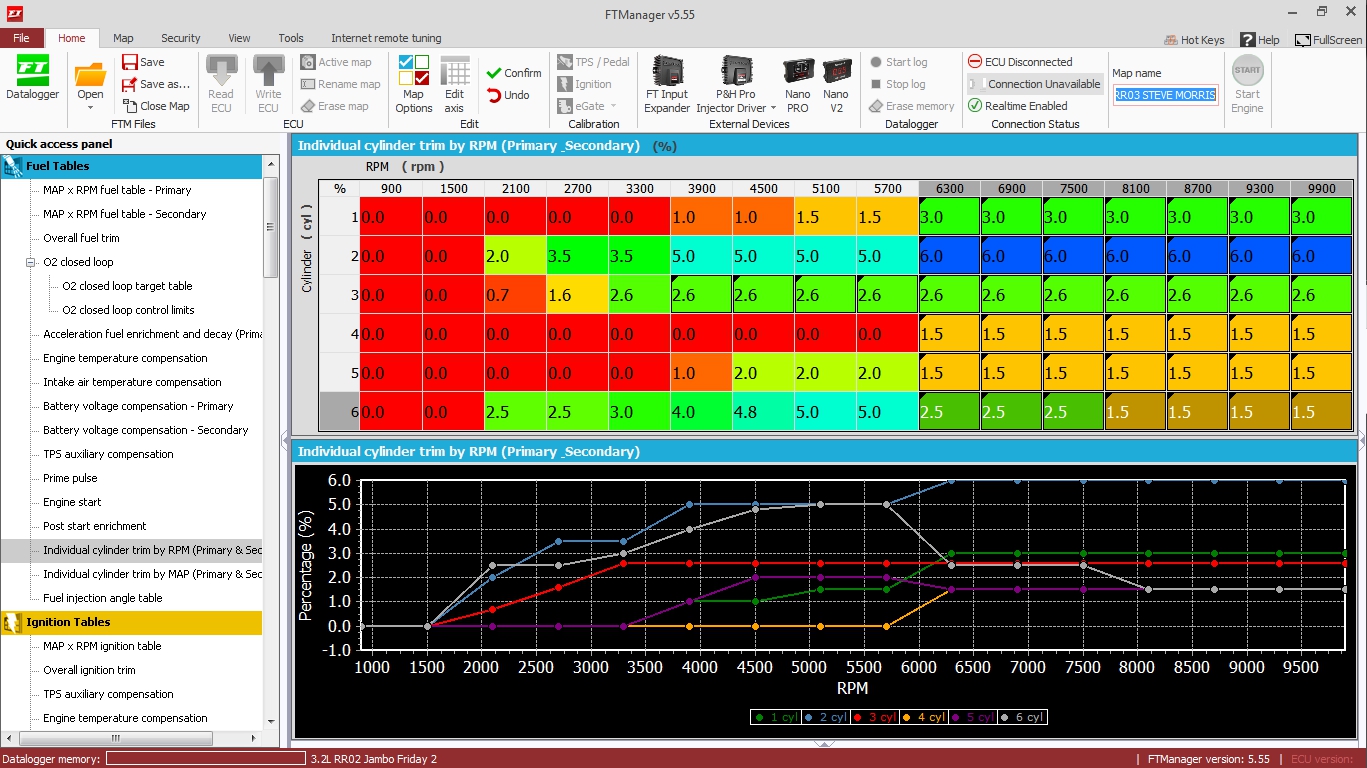Toggle the 1 cyl legend series

click(x=775, y=717)
